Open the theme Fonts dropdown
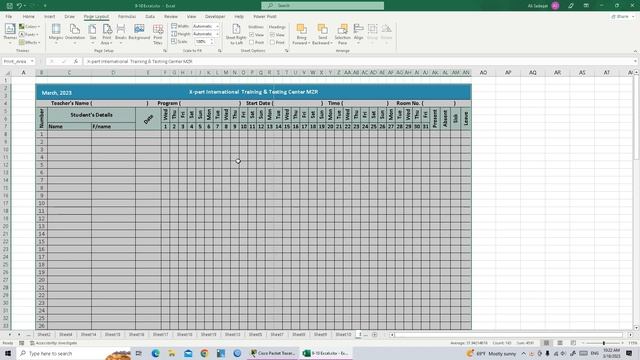The width and height of the screenshot is (640, 360). point(29,34)
